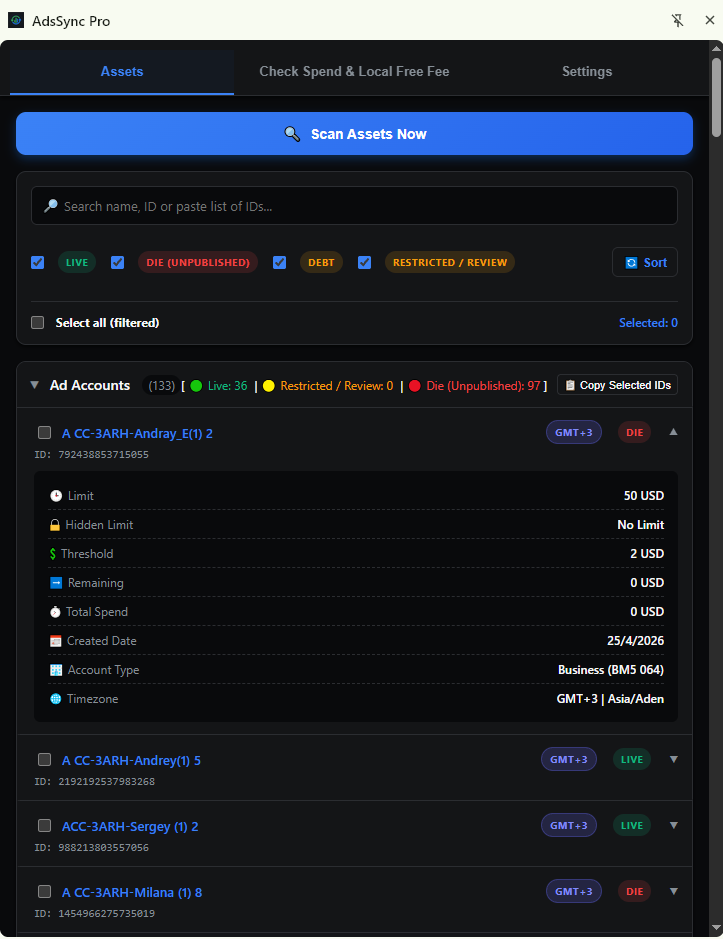Toggle the DEBT filter checkbox

click(x=279, y=262)
